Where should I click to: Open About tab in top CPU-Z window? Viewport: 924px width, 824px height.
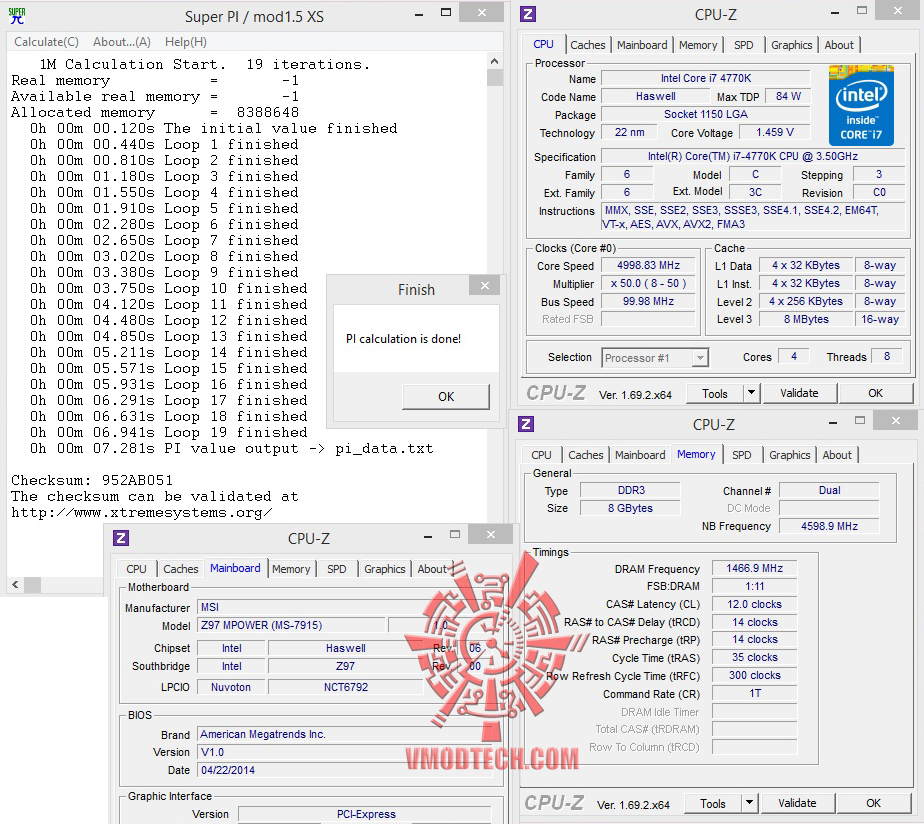pyautogui.click(x=839, y=45)
